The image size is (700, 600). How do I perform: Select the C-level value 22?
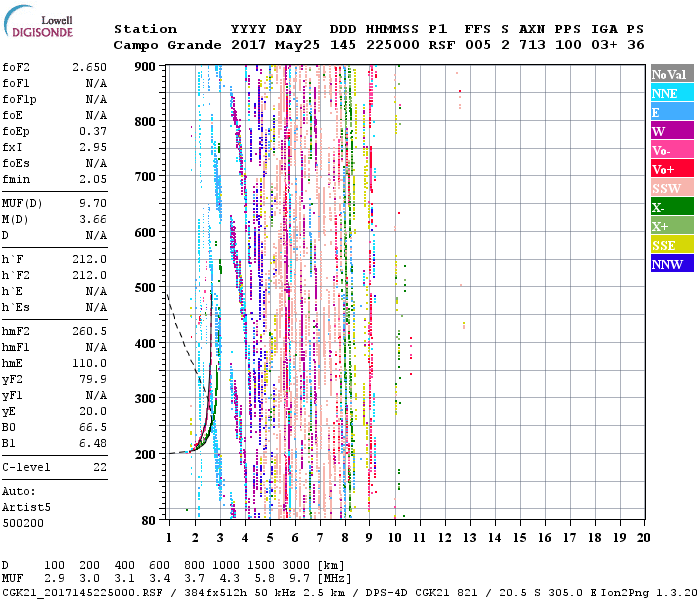pyautogui.click(x=100, y=467)
